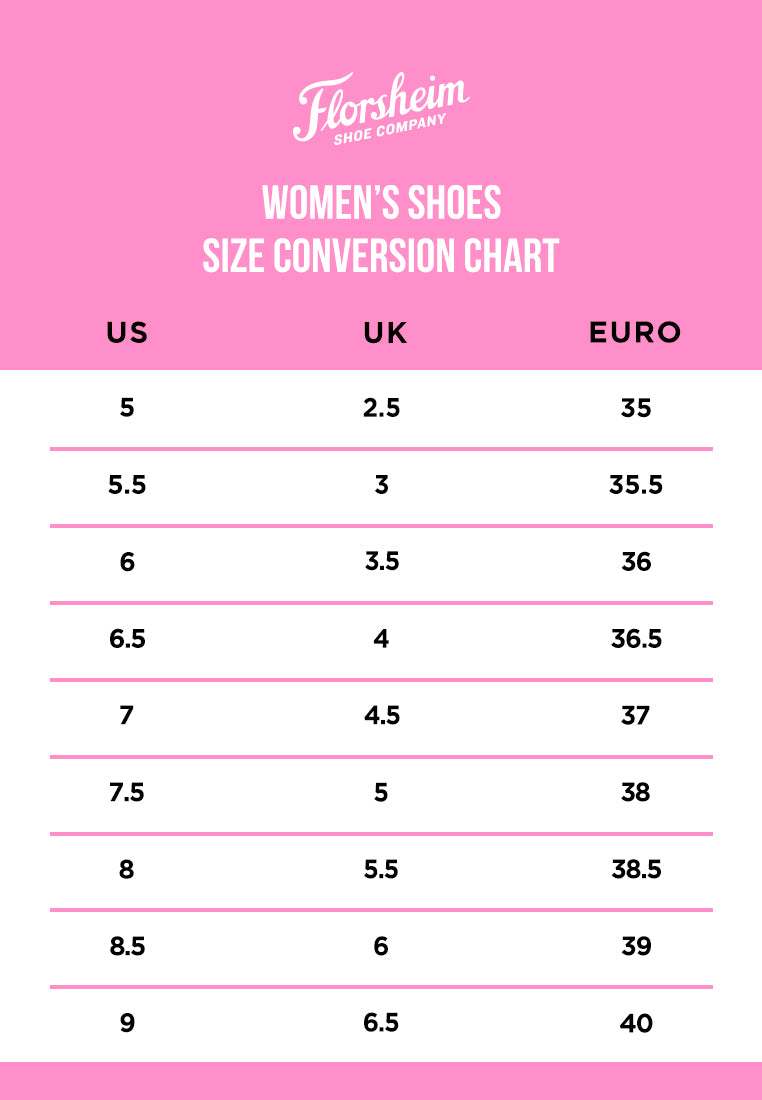Click the UK 4.5 value

381,716
